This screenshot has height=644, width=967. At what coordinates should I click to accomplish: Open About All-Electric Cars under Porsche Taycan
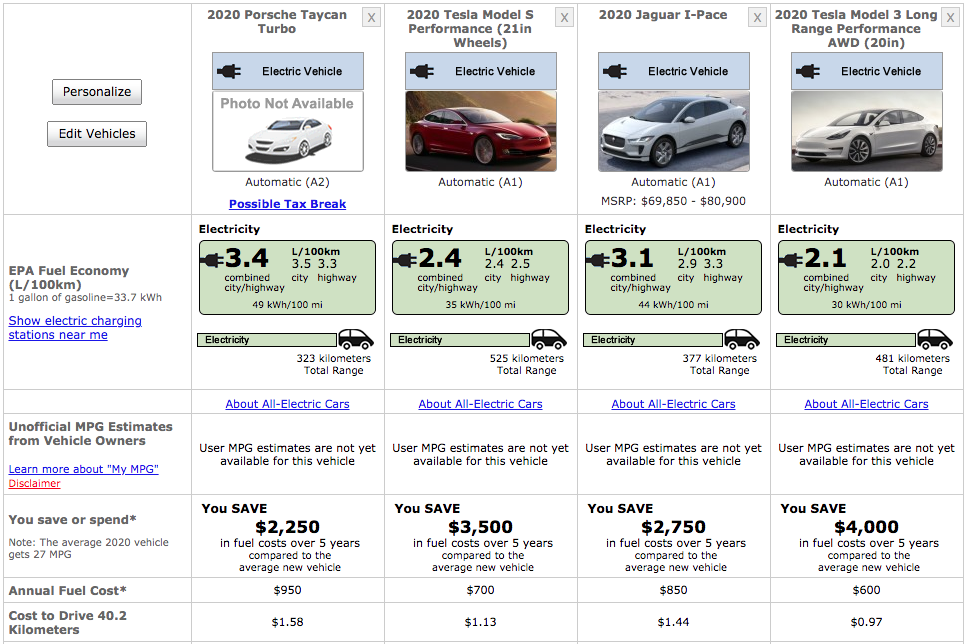[287, 404]
